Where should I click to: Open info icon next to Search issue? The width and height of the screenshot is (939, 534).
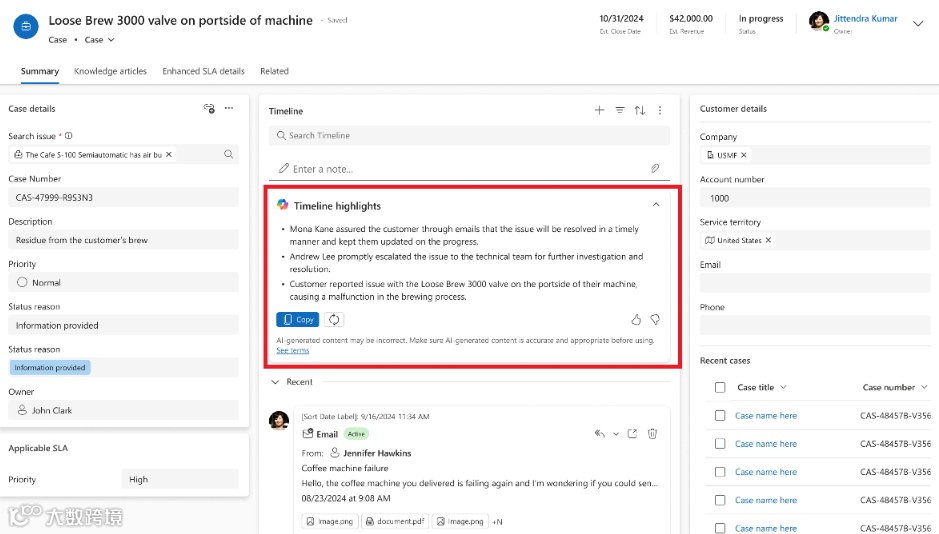(x=68, y=136)
